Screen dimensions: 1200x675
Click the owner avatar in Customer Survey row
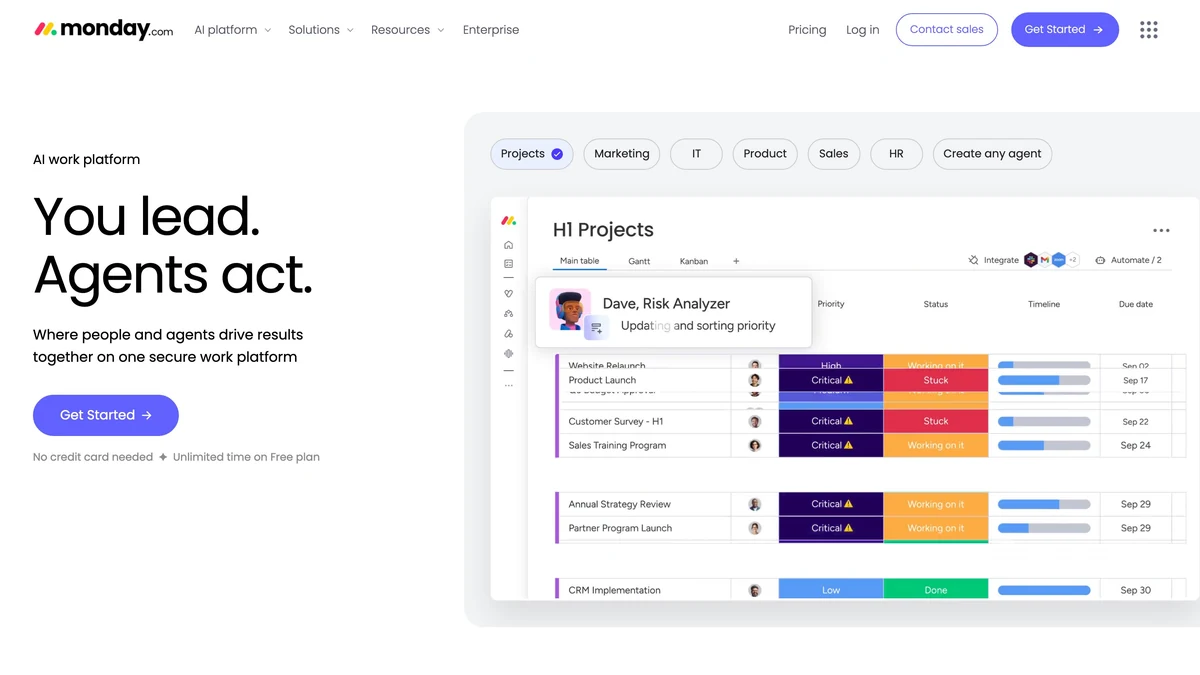click(x=755, y=421)
